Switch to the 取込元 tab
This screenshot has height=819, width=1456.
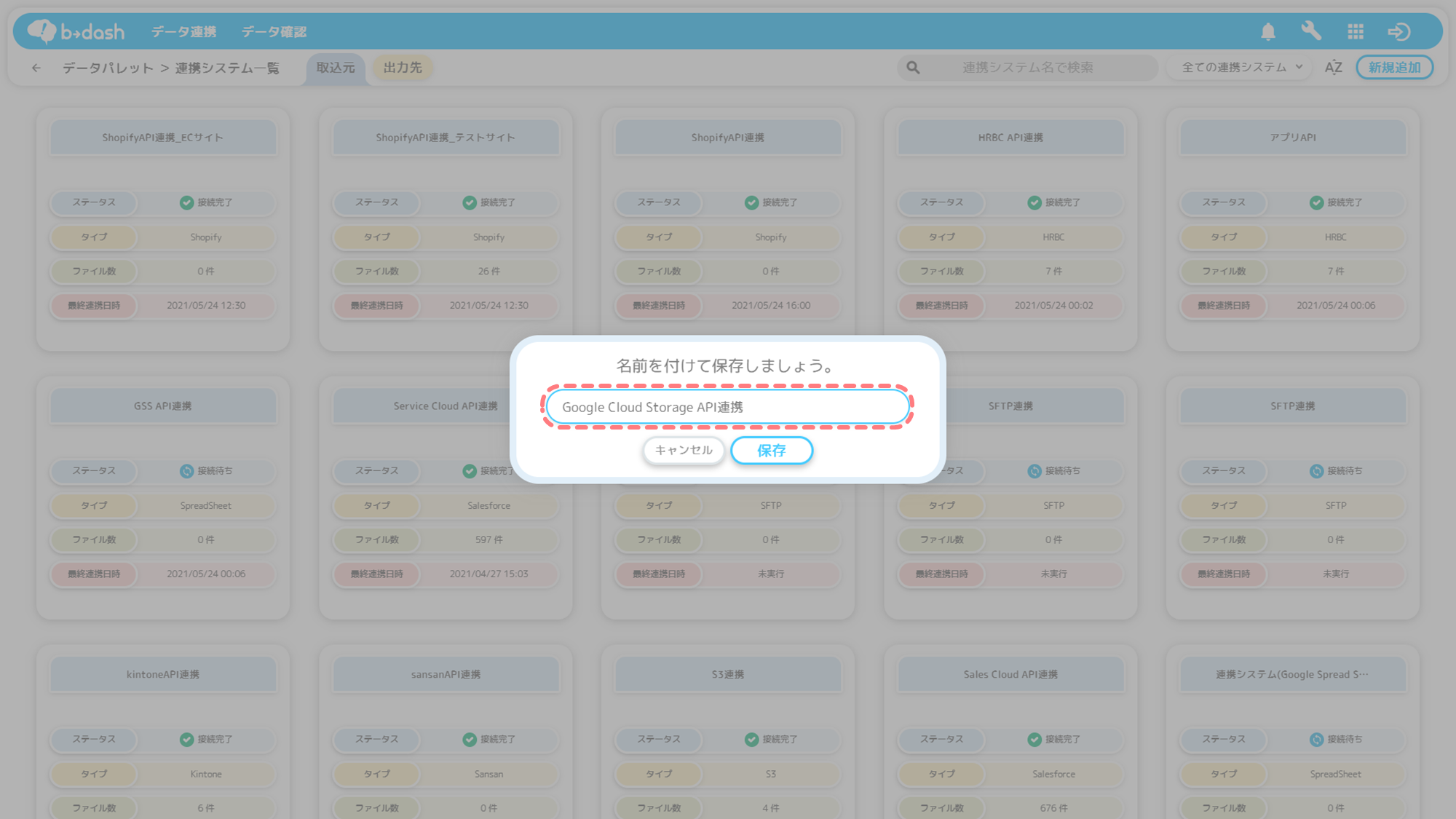click(336, 68)
